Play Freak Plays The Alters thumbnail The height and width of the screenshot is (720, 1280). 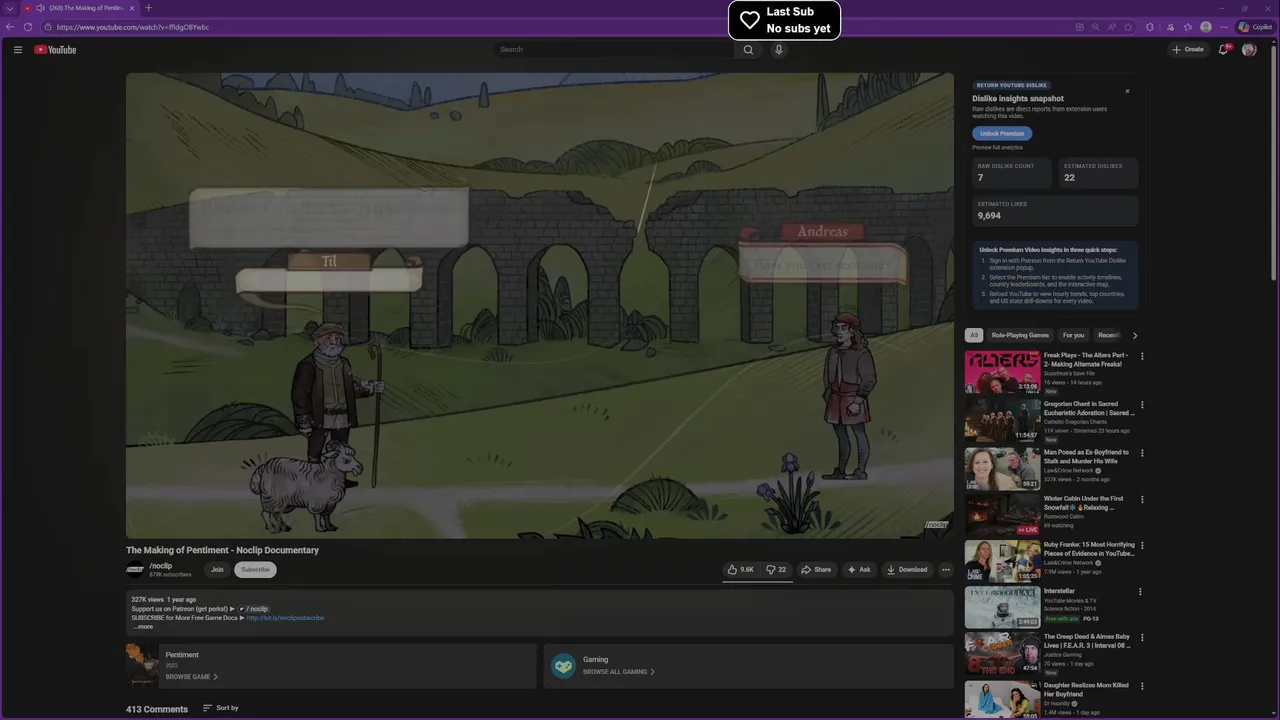point(1002,372)
